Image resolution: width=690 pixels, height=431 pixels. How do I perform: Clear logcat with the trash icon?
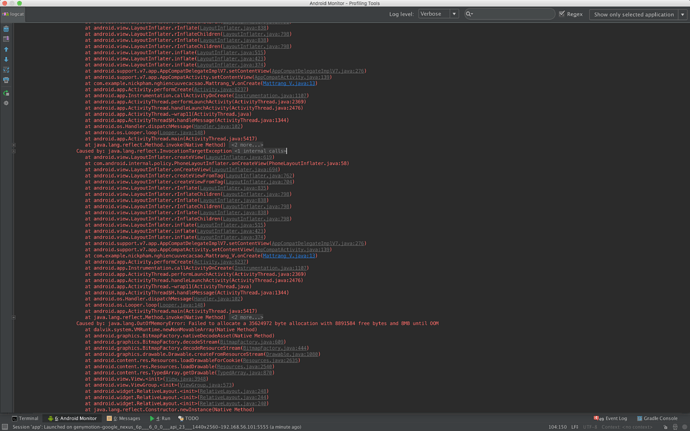pos(6,29)
